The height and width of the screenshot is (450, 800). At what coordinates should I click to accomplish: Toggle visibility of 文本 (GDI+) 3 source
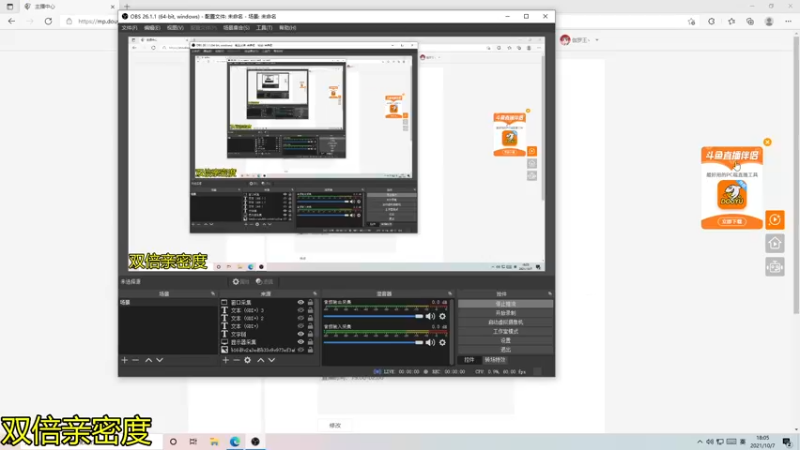[x=301, y=310]
